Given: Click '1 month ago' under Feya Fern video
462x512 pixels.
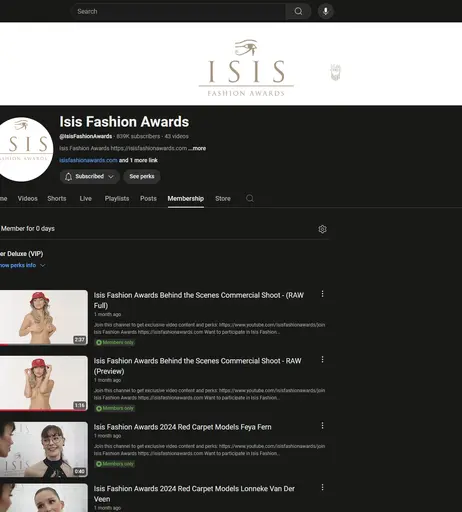Looking at the screenshot, I should pyautogui.click(x=107, y=436).
